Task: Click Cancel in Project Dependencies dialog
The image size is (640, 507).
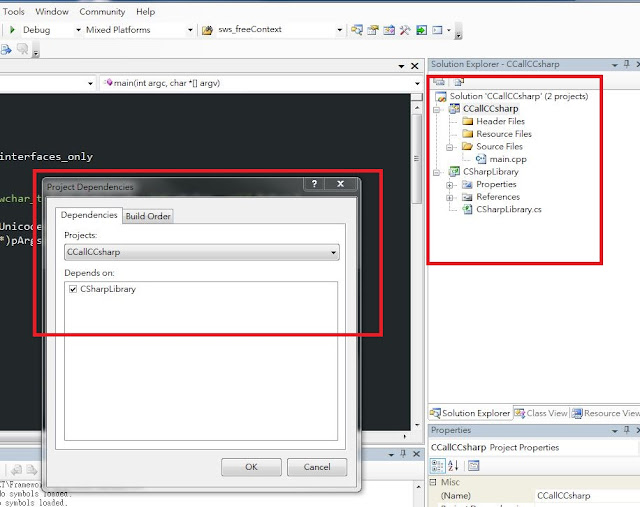Action: click(x=317, y=467)
